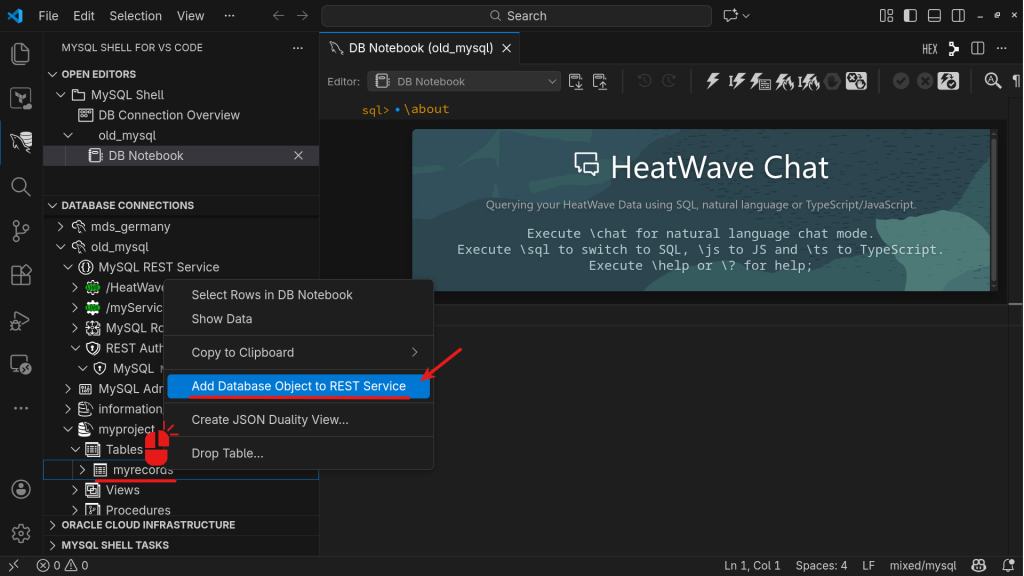Choose Show Data in context menu
This screenshot has height=576, width=1024.
[298, 319]
